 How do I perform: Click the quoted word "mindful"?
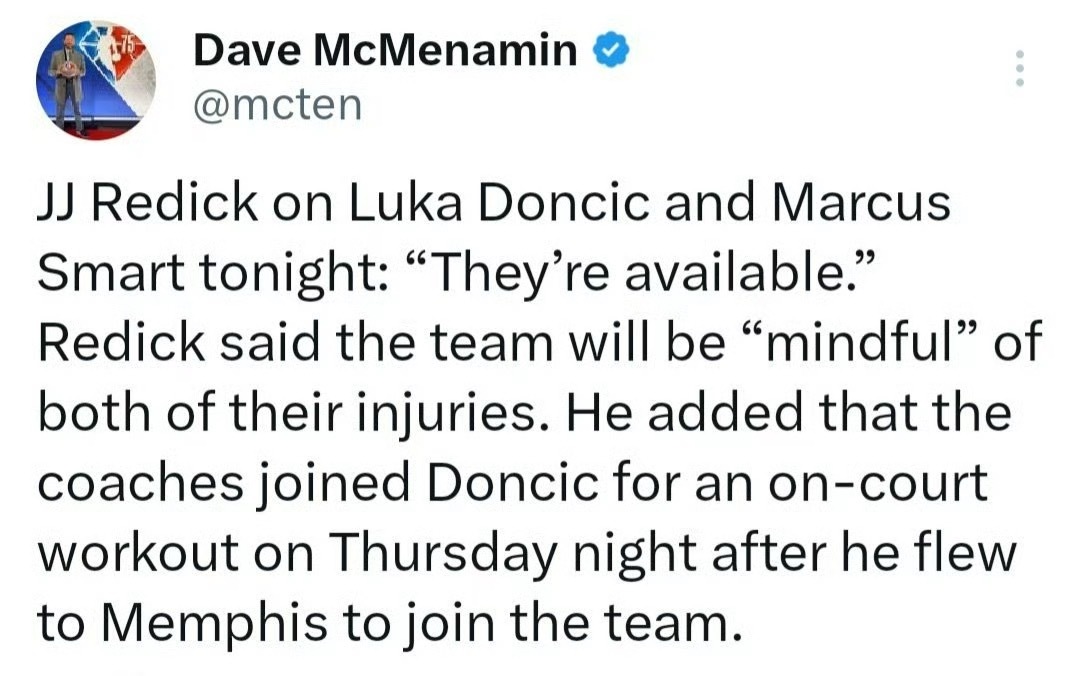(860, 342)
